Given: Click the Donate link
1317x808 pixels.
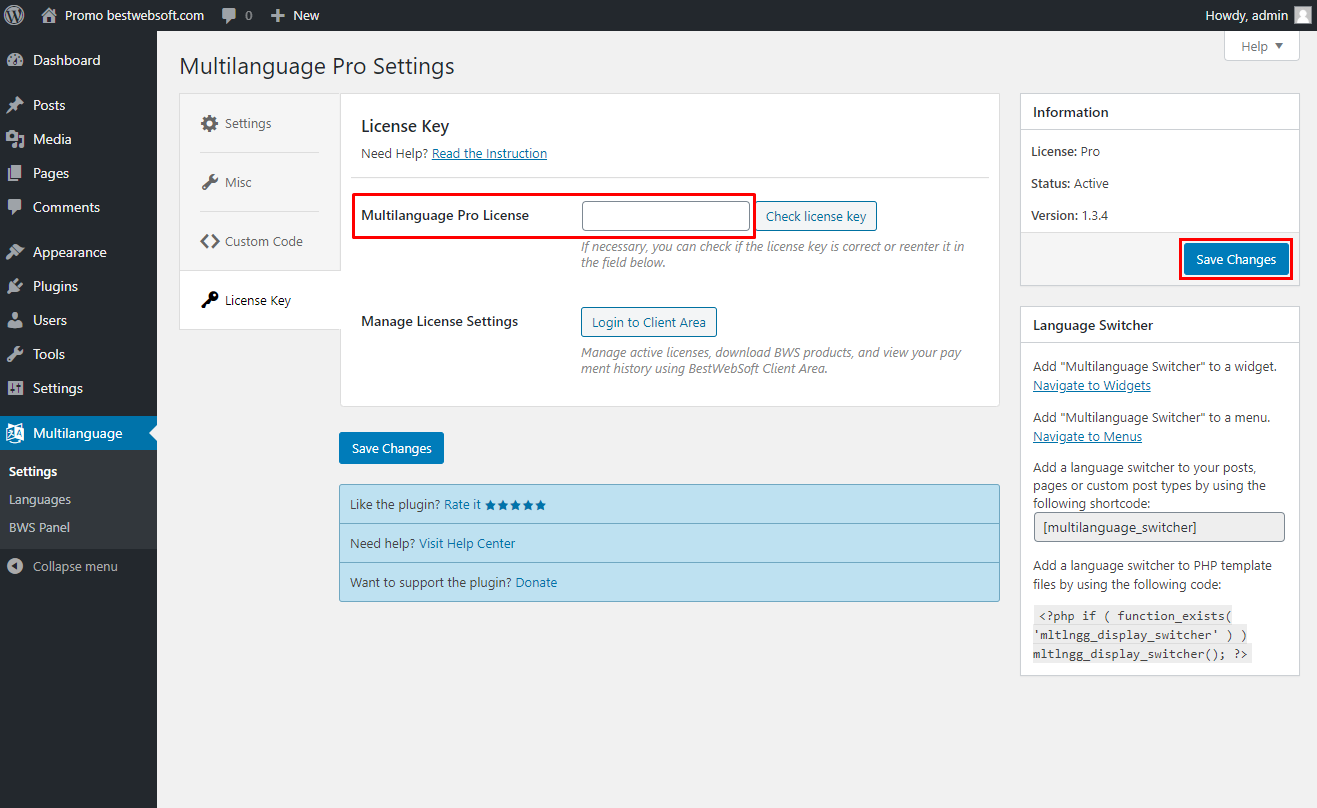Looking at the screenshot, I should click(536, 582).
